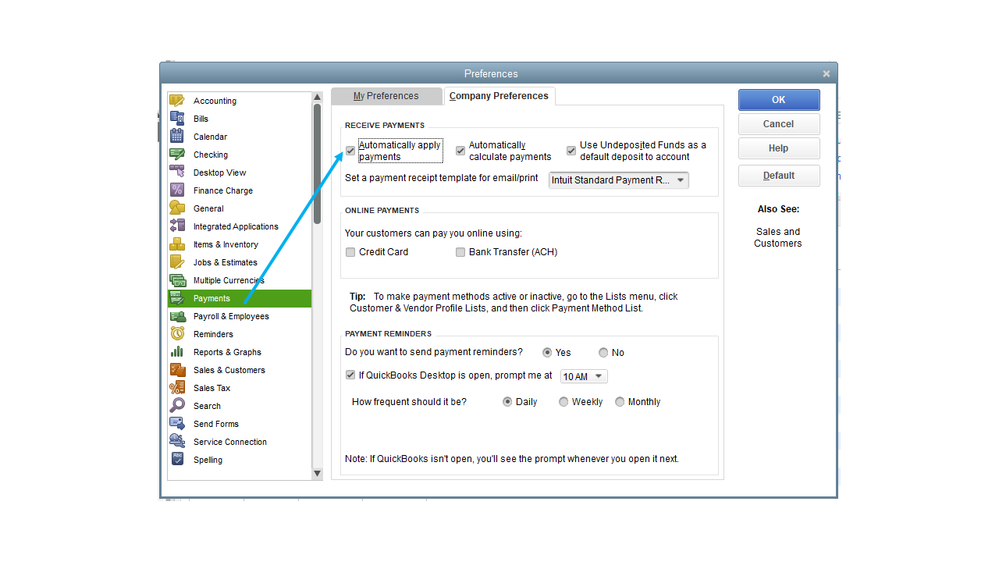Click the category list scrollbar thumb
The image size is (999, 562).
[317, 164]
